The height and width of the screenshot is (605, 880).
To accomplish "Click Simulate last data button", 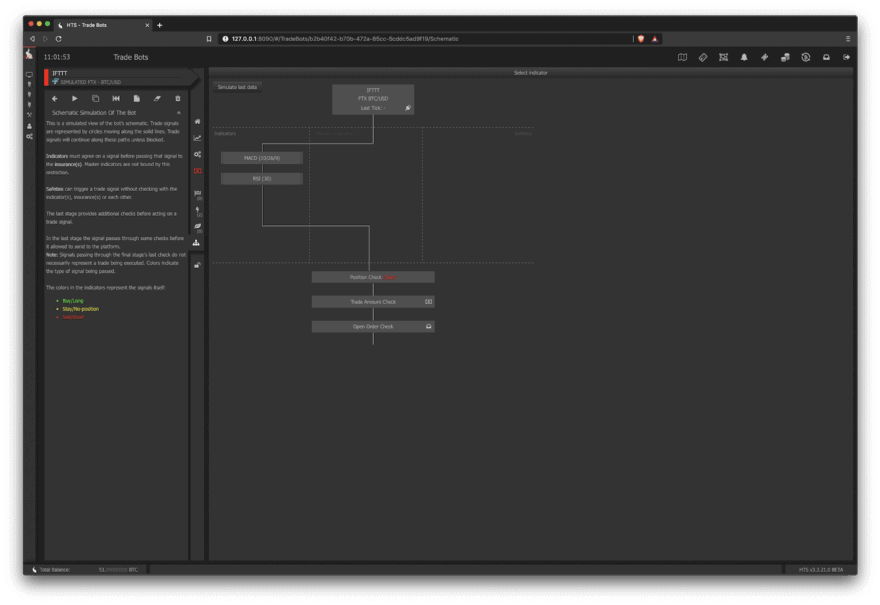I will pos(237,87).
